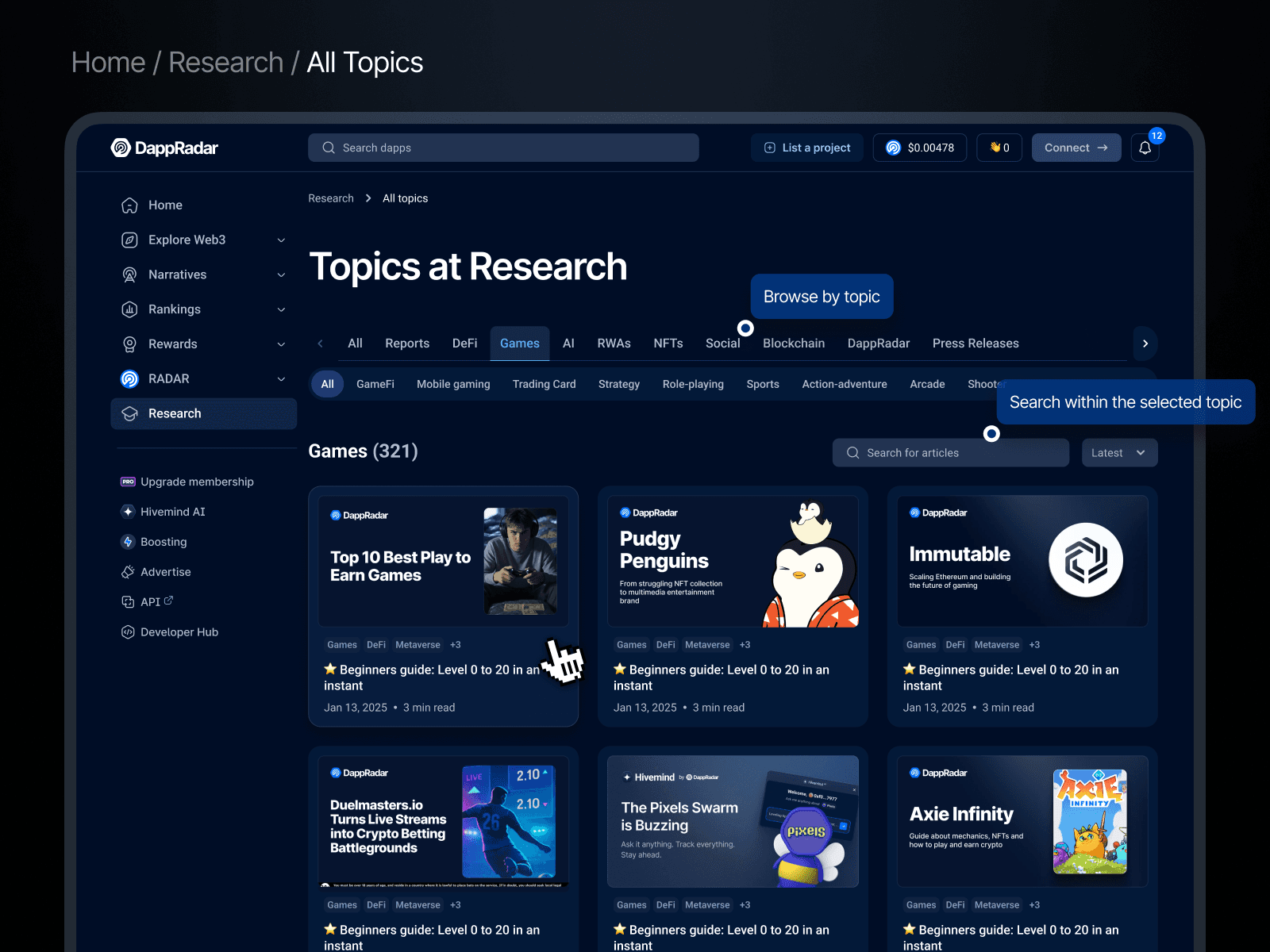Click the Search dapps input field
1270x952 pixels.
pyautogui.click(x=503, y=148)
